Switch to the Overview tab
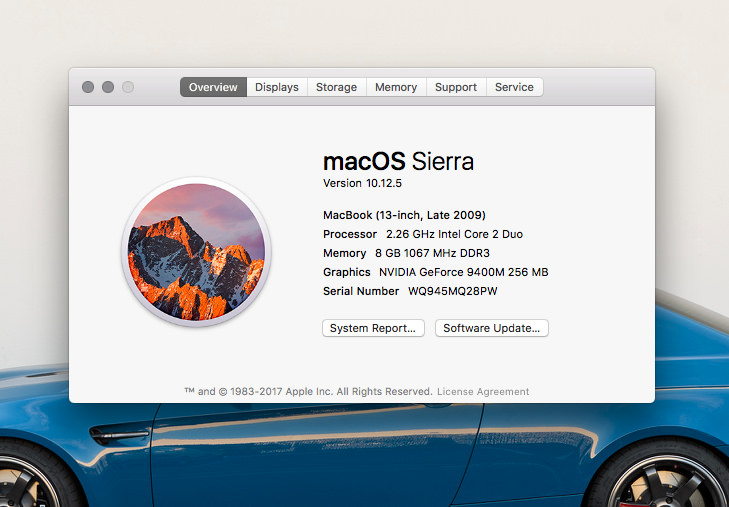 coord(213,87)
